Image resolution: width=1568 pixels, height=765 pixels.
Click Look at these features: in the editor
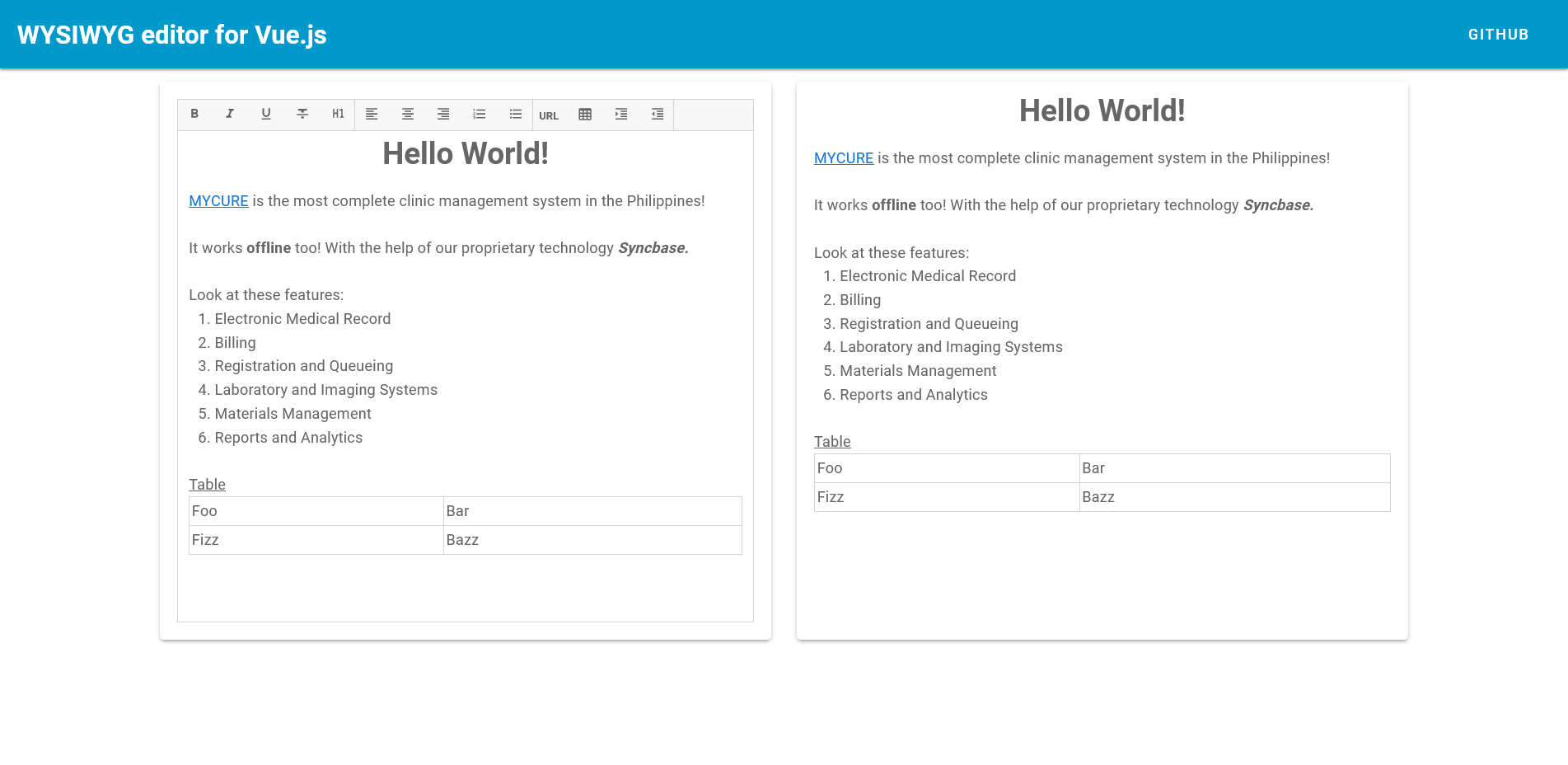point(266,295)
